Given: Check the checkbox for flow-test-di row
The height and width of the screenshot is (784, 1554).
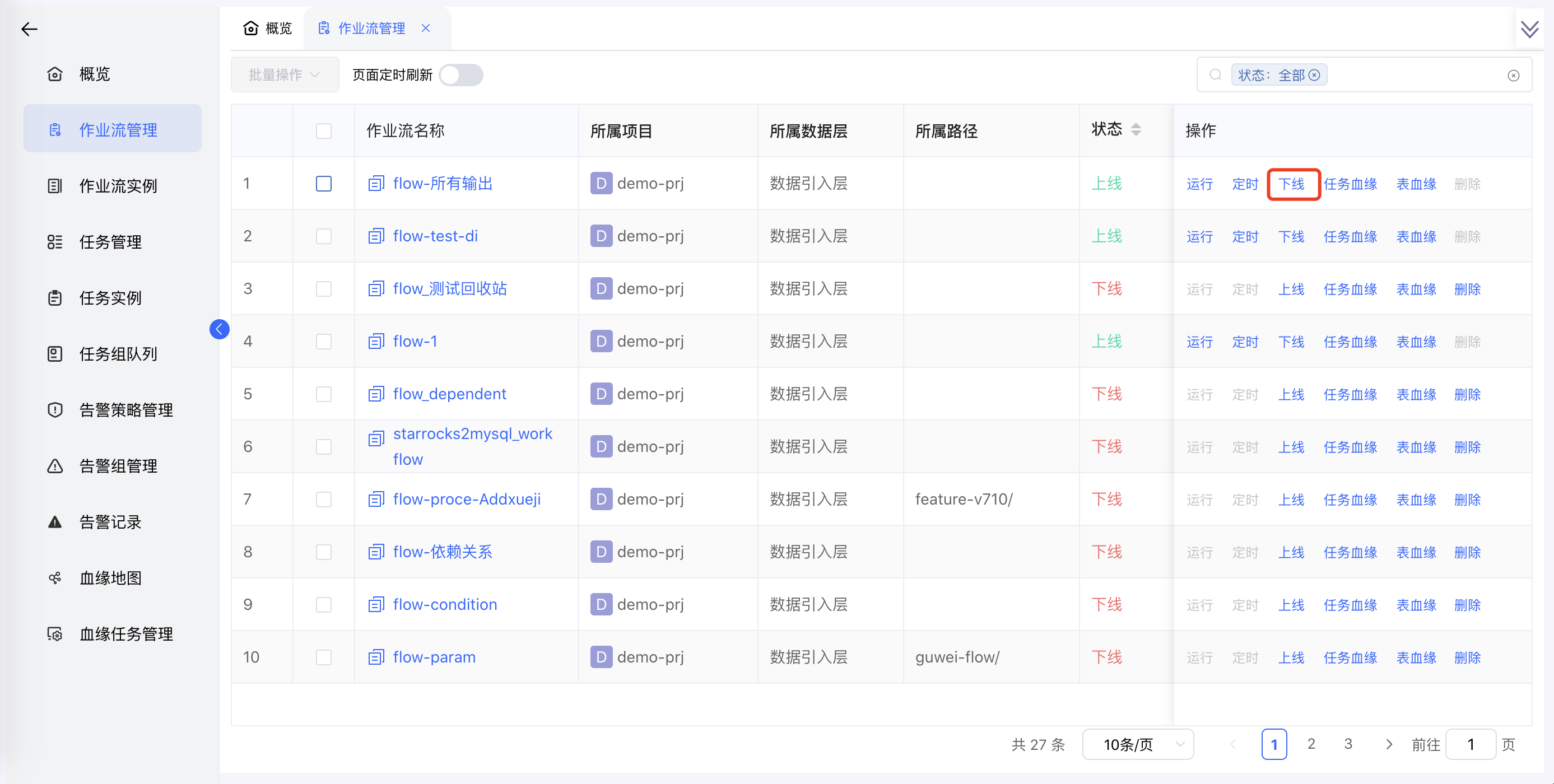Looking at the screenshot, I should (323, 236).
